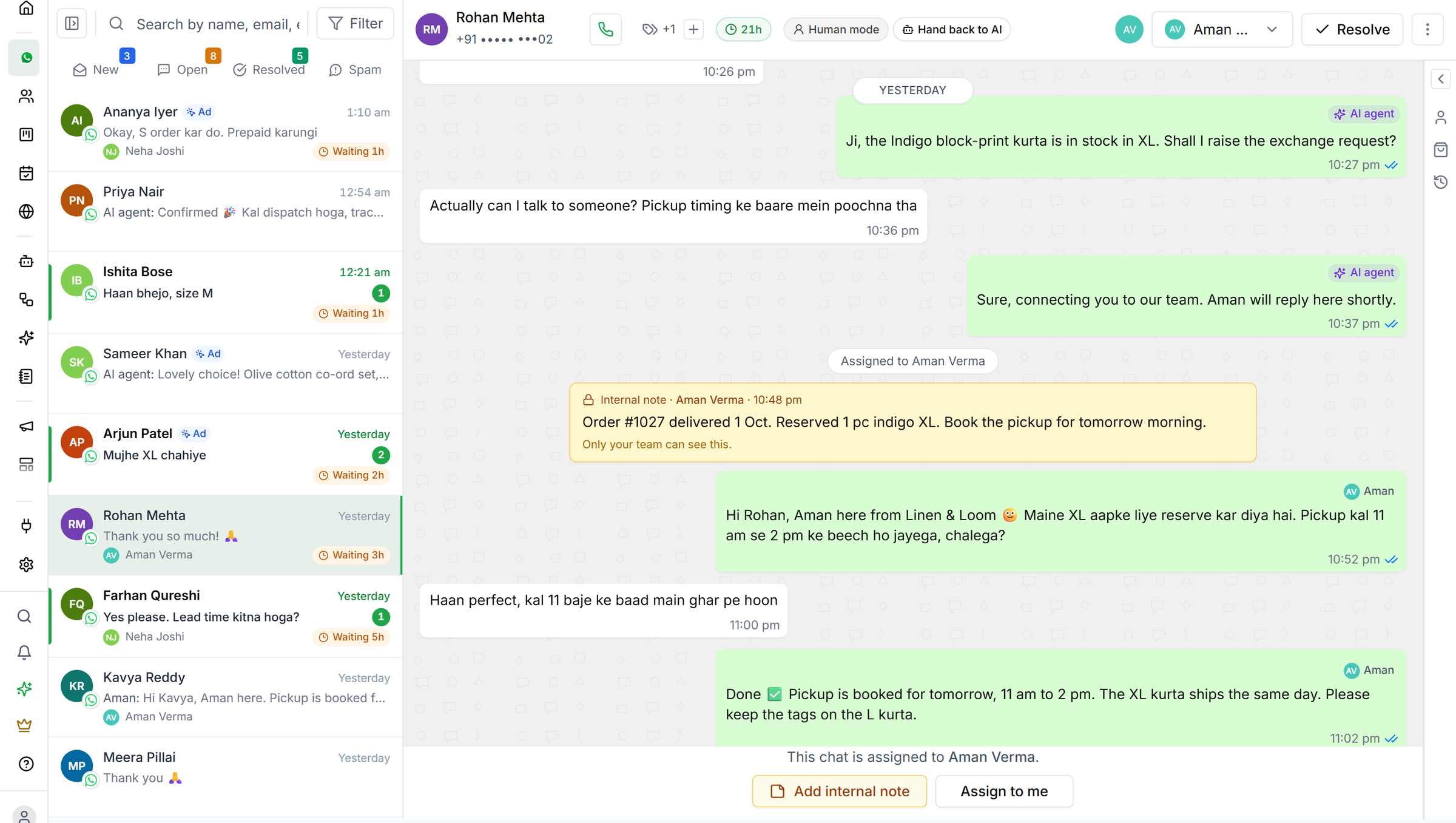Screen dimensions: 1456x823
Task: Click green sparkle icon in sidebar
Action: [x=24, y=689]
